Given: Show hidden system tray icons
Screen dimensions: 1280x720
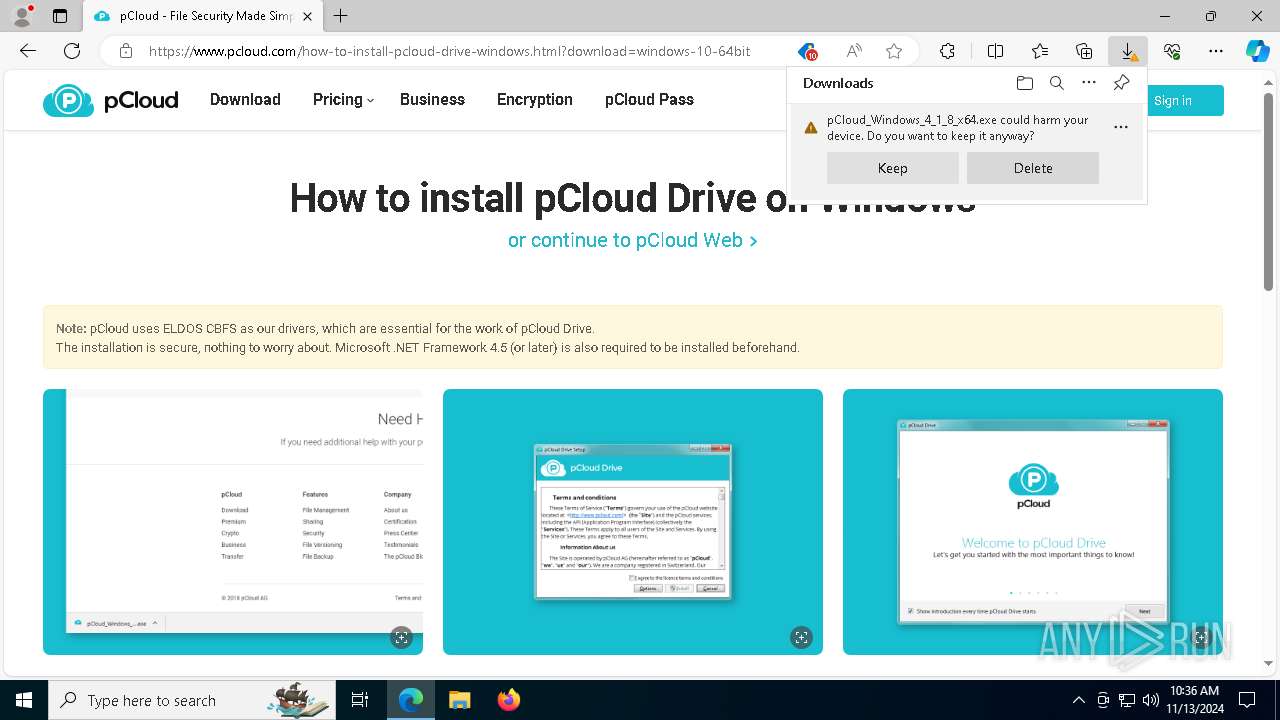Looking at the screenshot, I should coord(1078,700).
